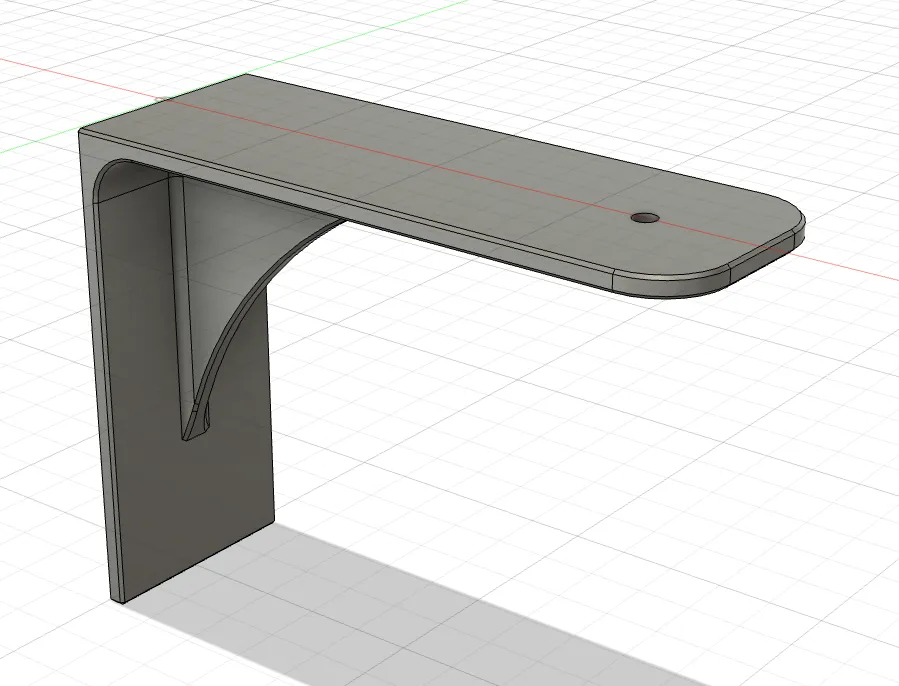The image size is (899, 686).
Task: Select the small circular hole on top plate
Action: click(645, 217)
